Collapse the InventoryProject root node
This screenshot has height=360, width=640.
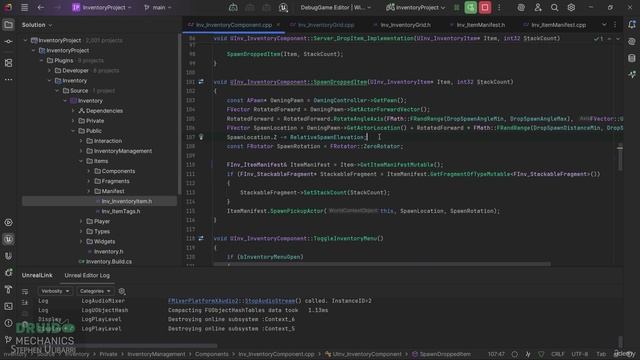coord(26,40)
